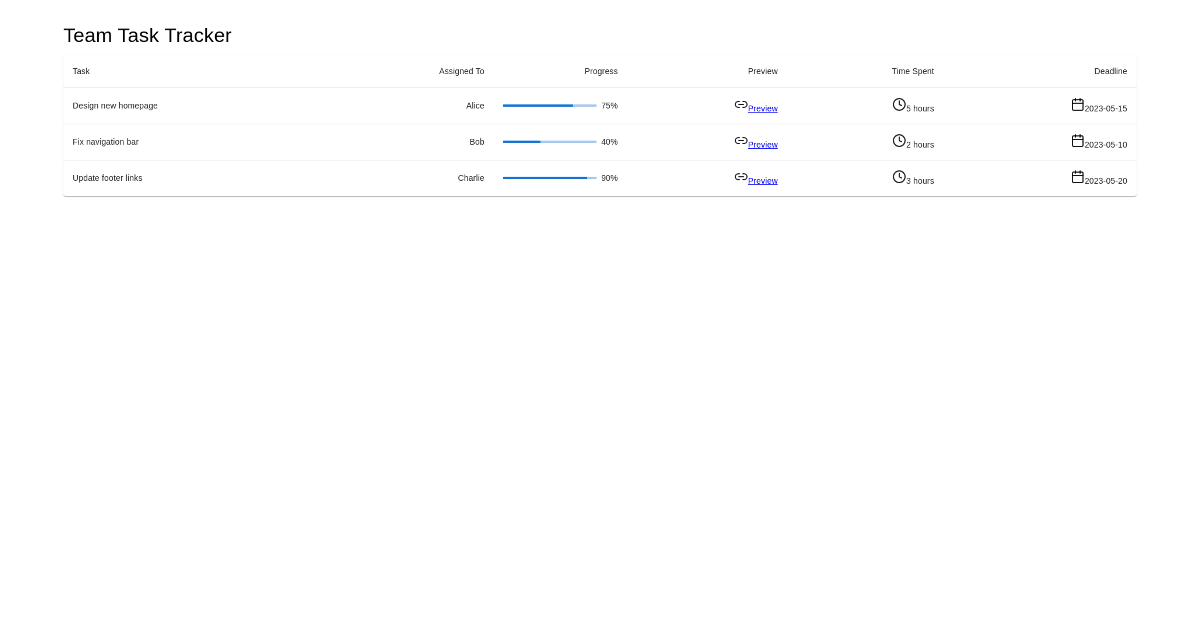Click the calendar icon beside 2023-05-15
This screenshot has width=1200, height=630.
(1077, 103)
